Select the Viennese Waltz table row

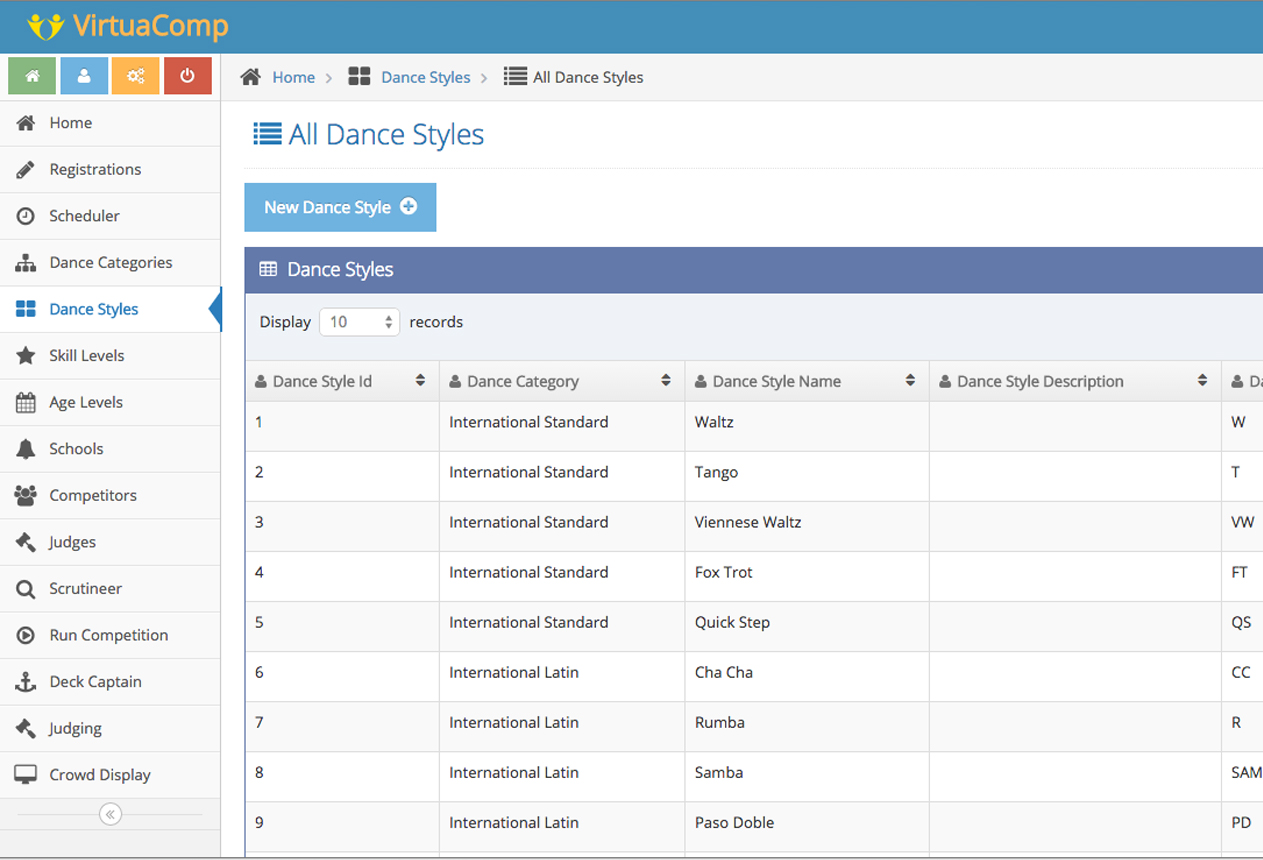[747, 522]
